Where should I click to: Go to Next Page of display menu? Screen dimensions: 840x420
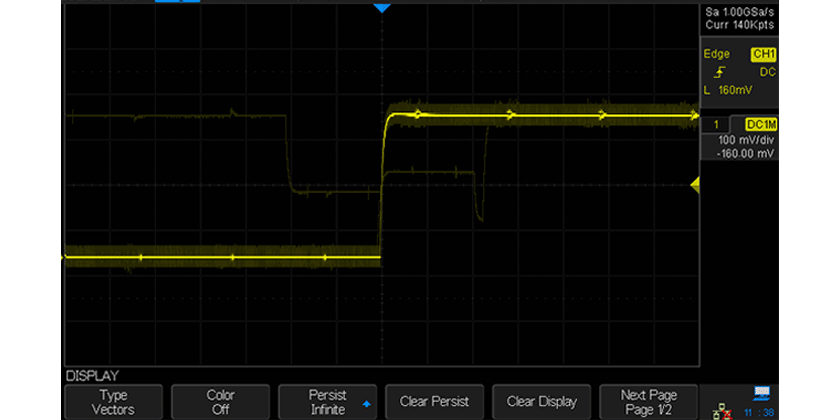(649, 401)
